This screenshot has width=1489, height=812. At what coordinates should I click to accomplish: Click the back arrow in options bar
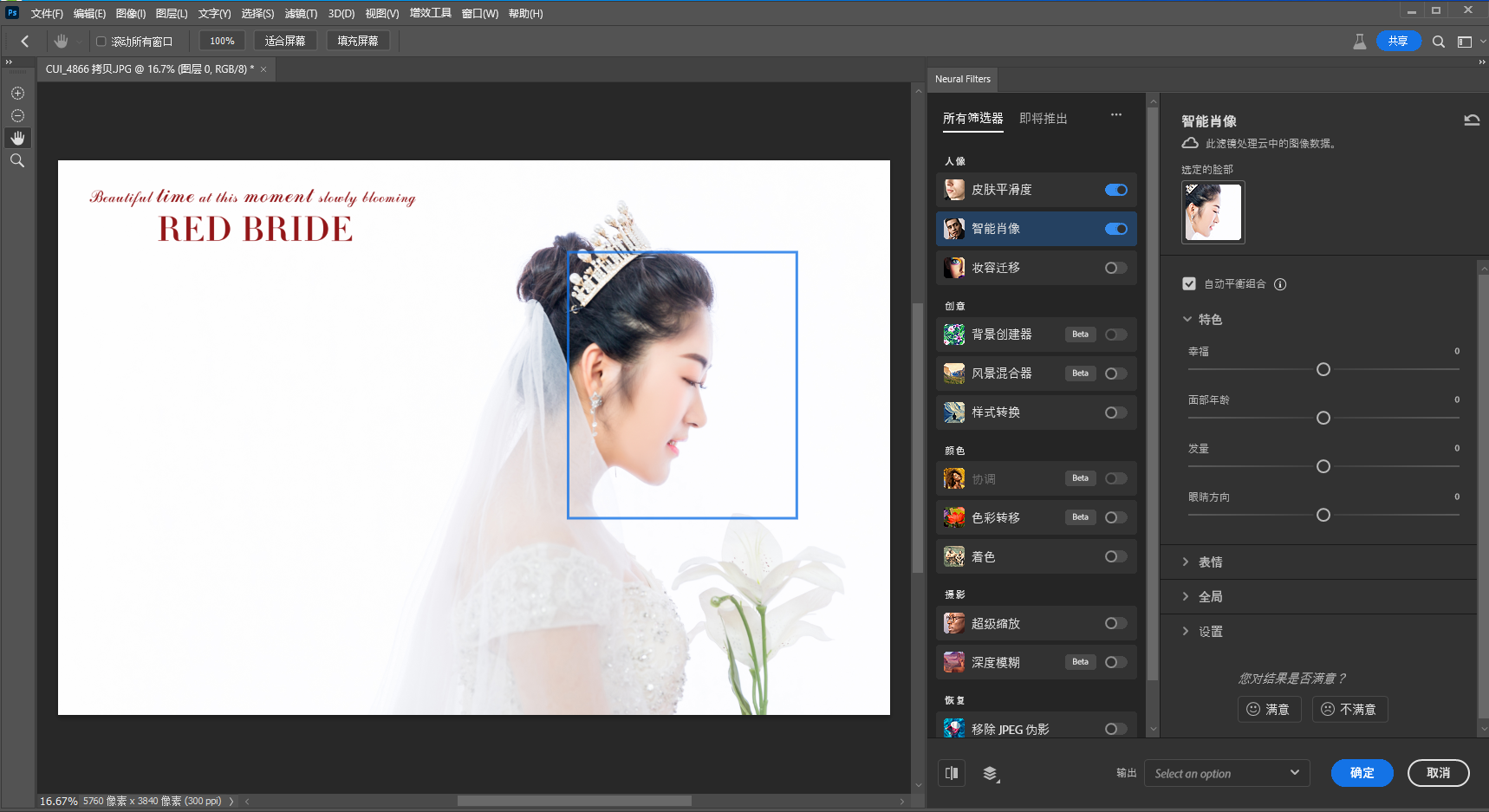tap(25, 42)
